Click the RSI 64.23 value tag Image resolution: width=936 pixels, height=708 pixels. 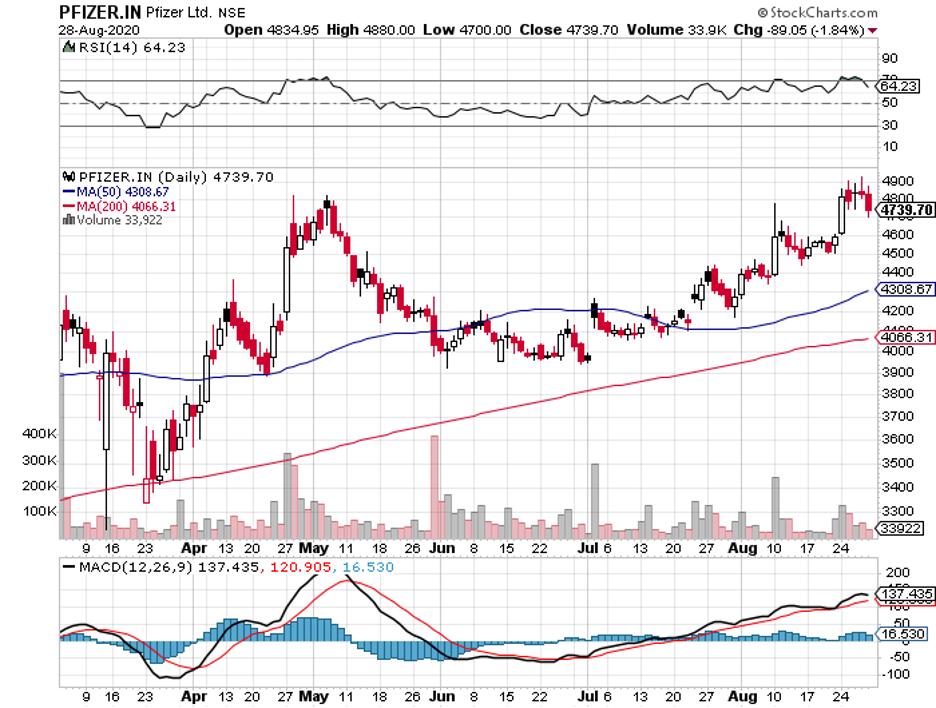(x=898, y=86)
